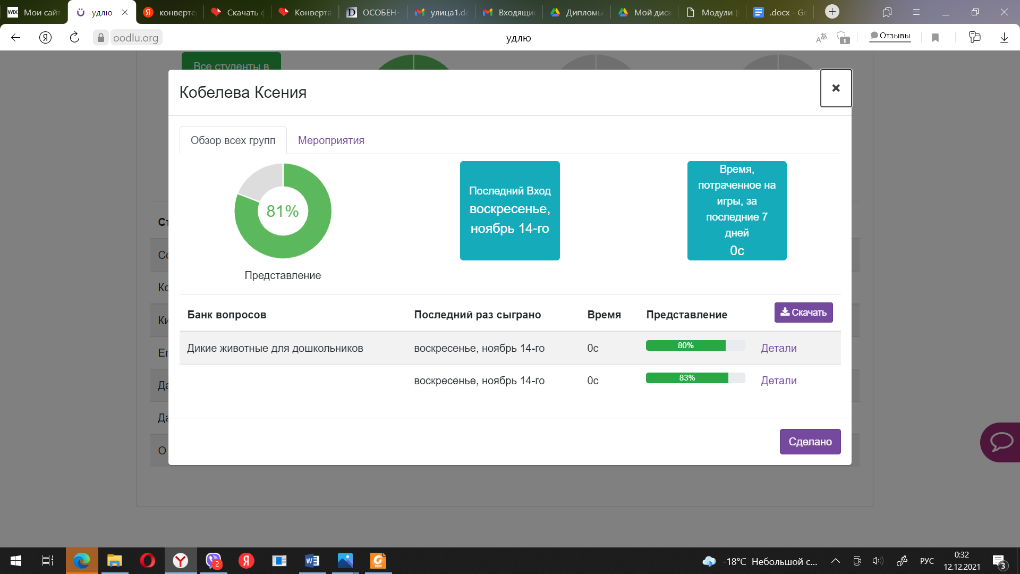
Task: Close the Кобелева Ксения dialog with X
Action: [835, 88]
